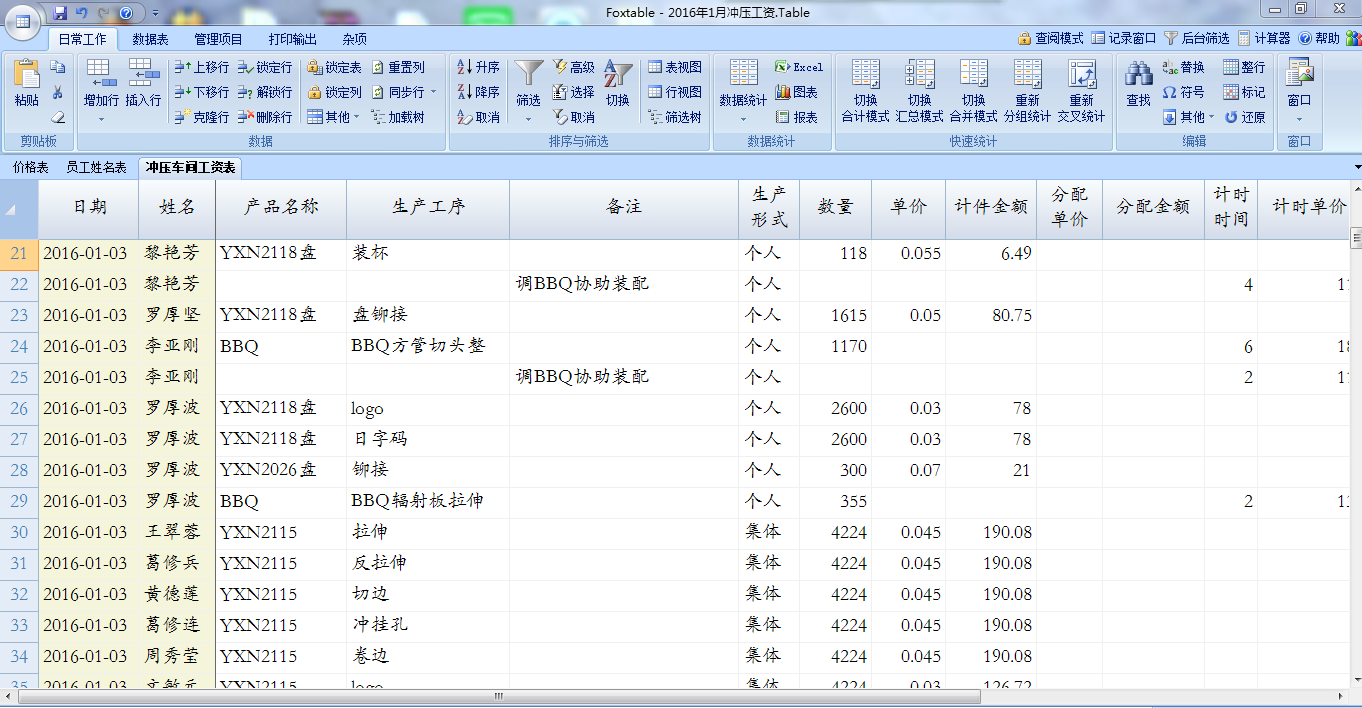
Task: Expand the 增加行 dropdown arrow
Action: coord(101,120)
